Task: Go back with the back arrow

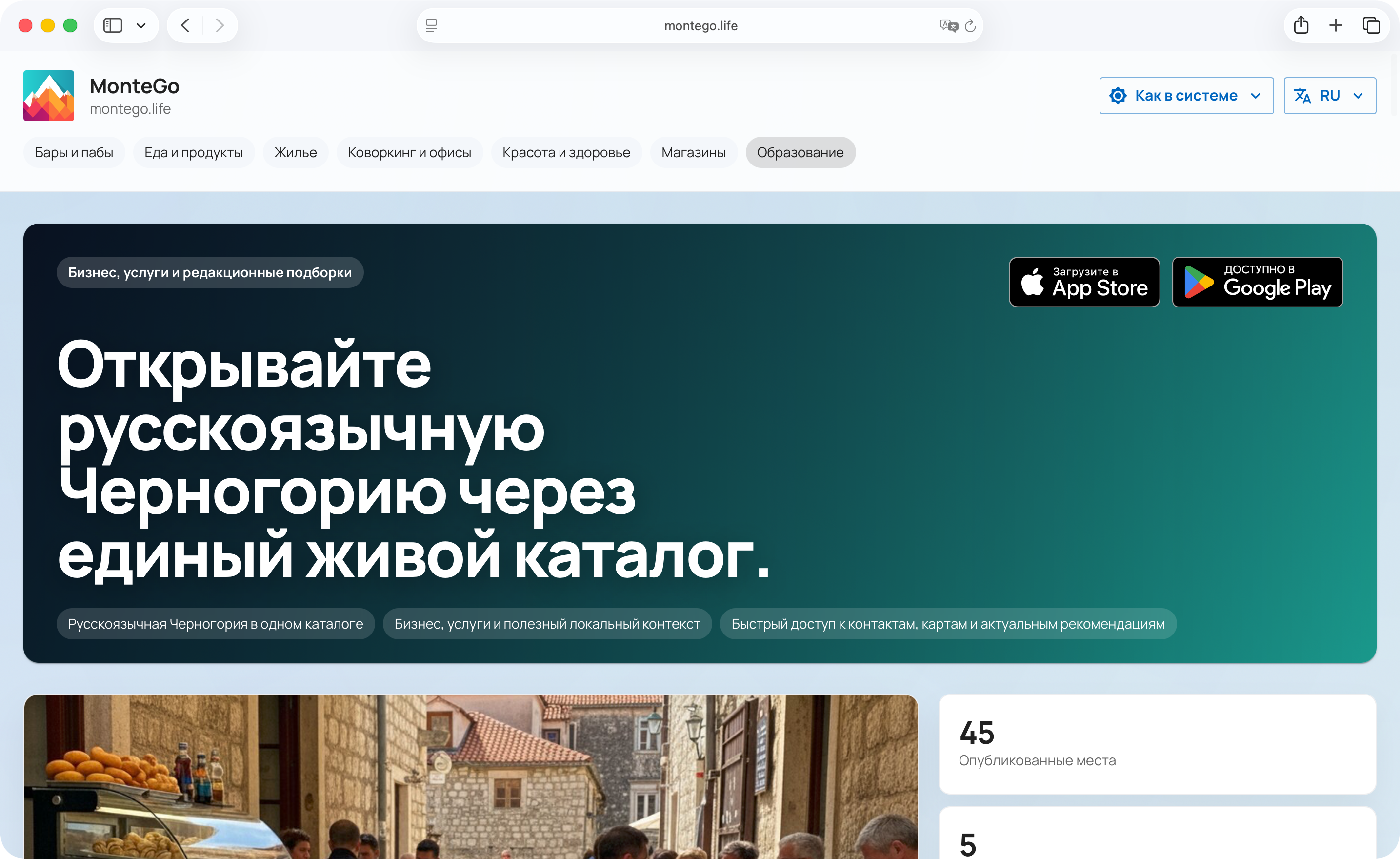Action: click(185, 25)
